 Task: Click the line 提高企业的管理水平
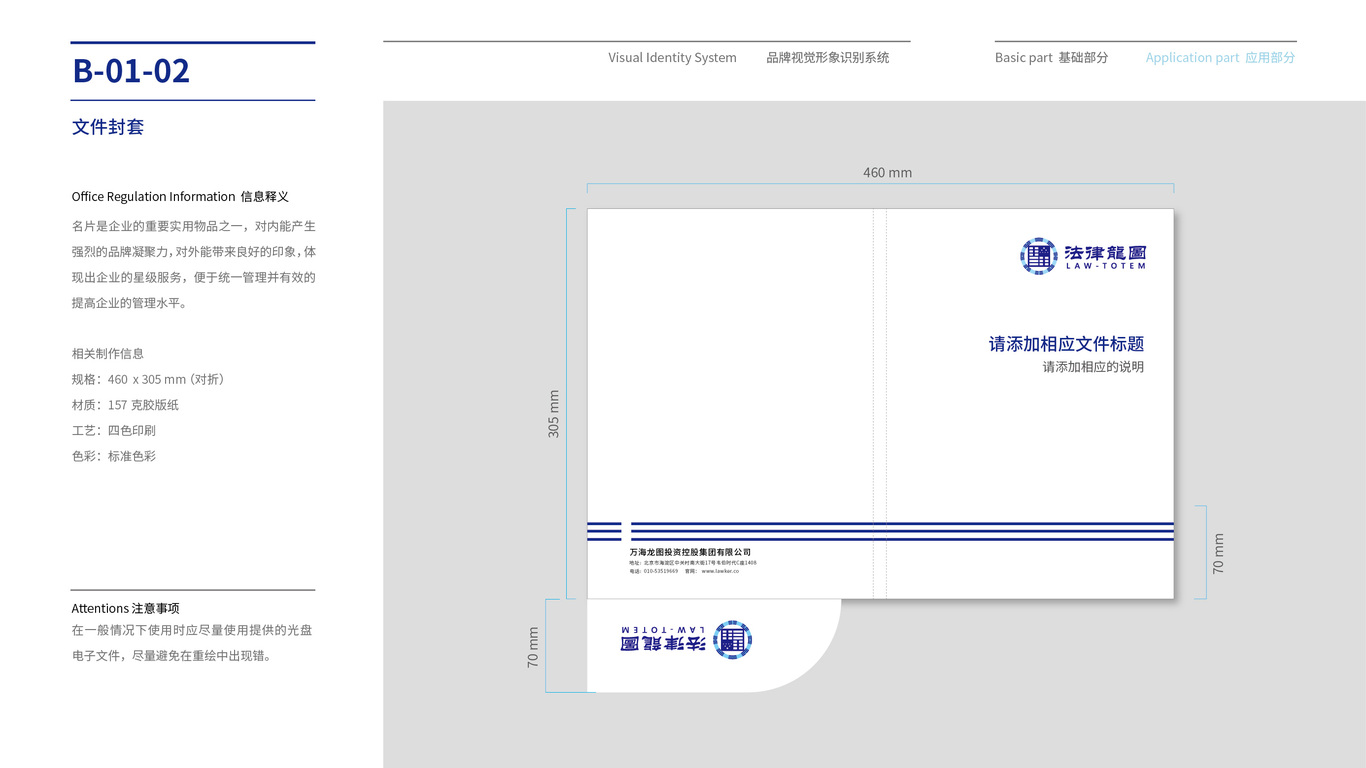[129, 303]
